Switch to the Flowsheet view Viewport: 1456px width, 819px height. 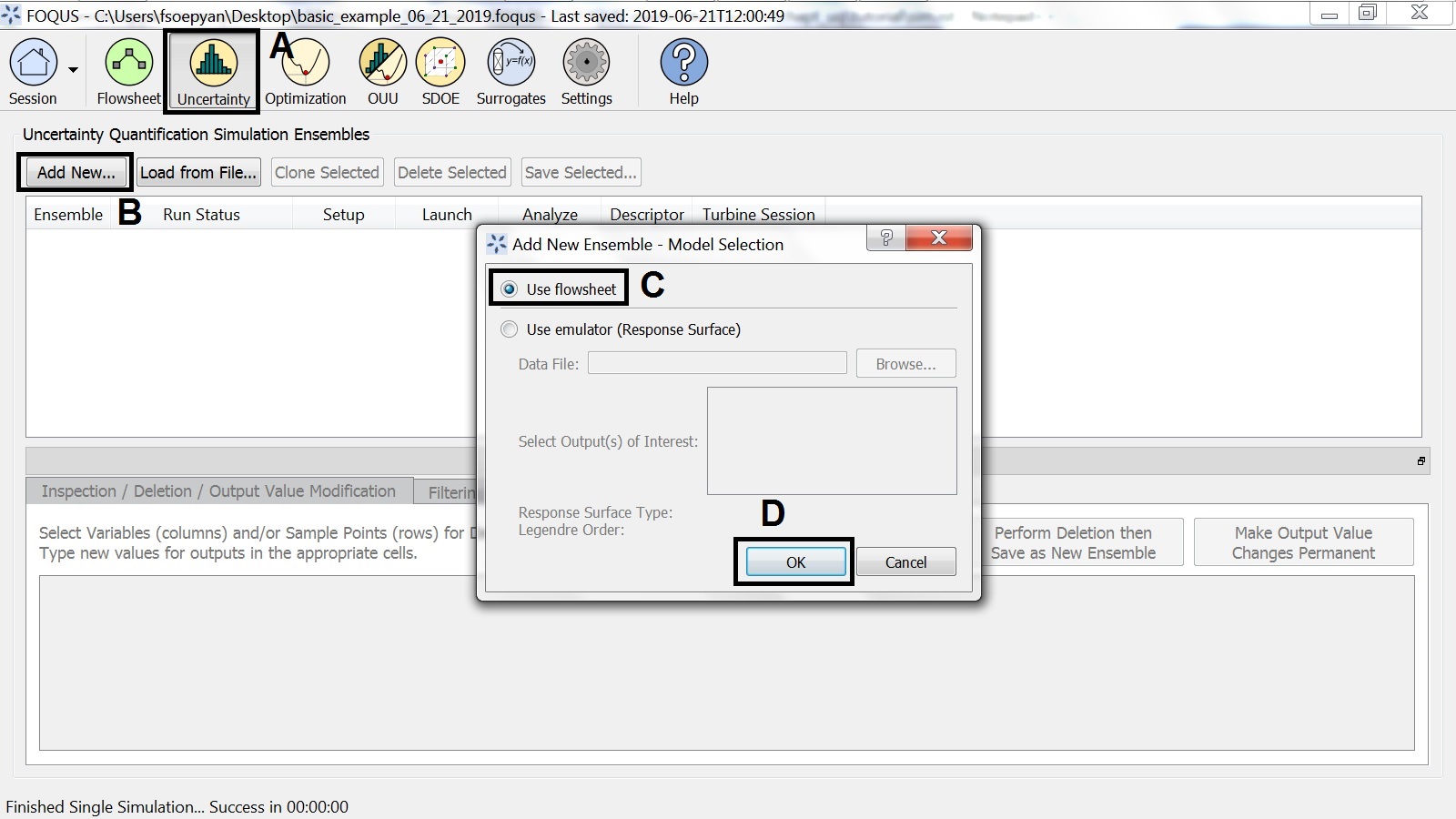click(127, 64)
